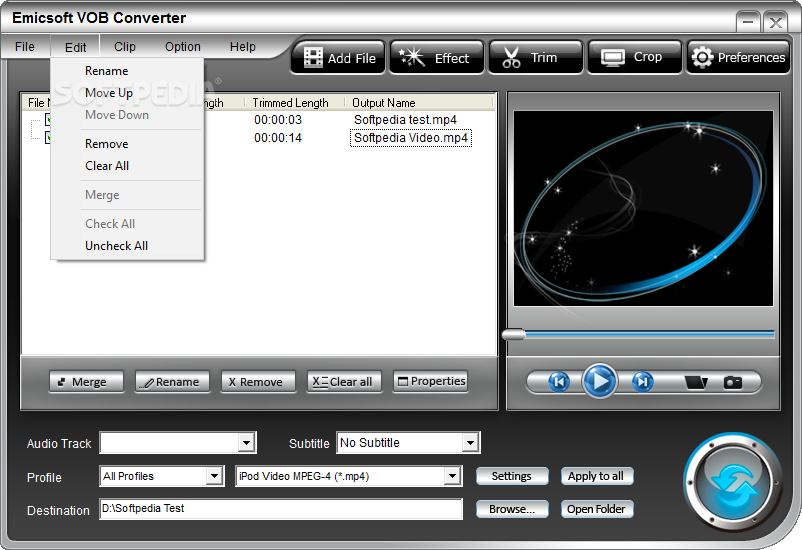Click the X Remove button
The image size is (802, 550).
click(258, 382)
